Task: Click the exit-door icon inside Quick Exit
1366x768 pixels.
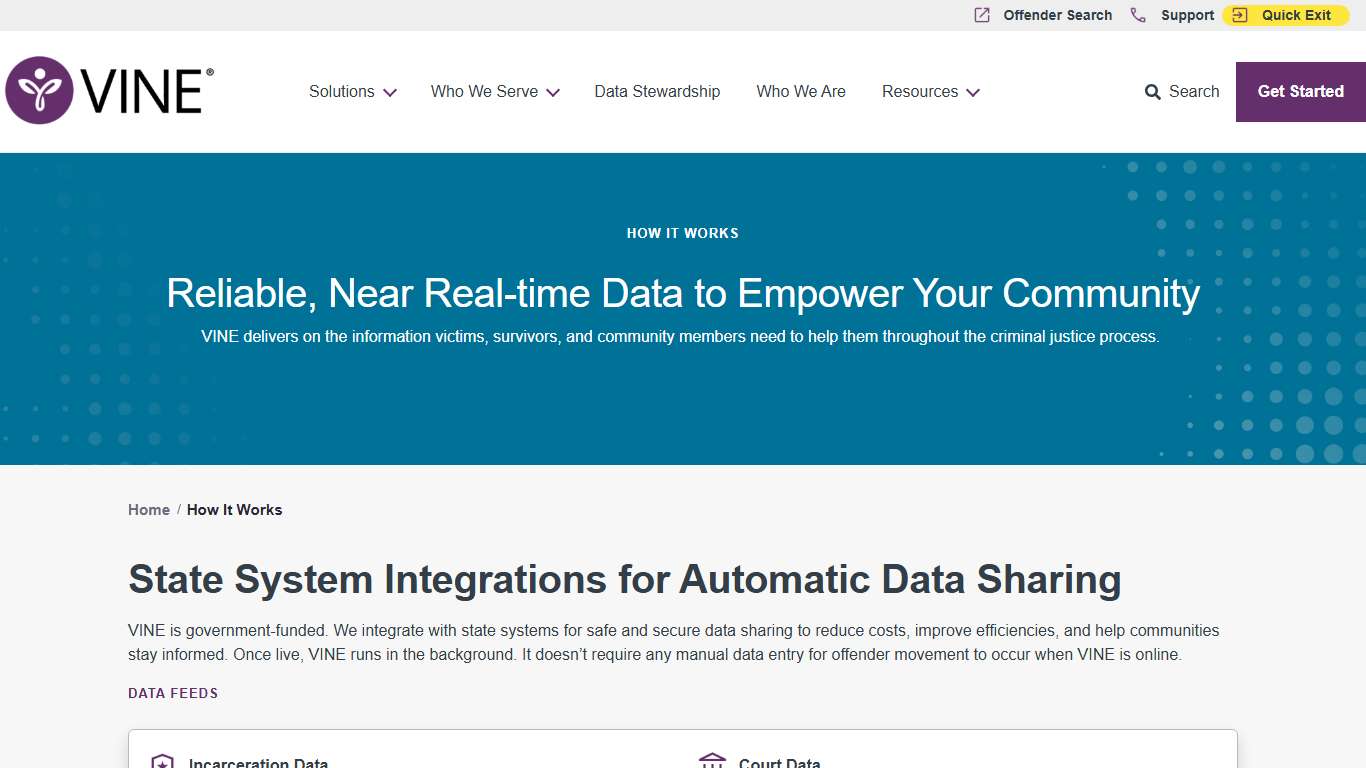Action: tap(1239, 15)
